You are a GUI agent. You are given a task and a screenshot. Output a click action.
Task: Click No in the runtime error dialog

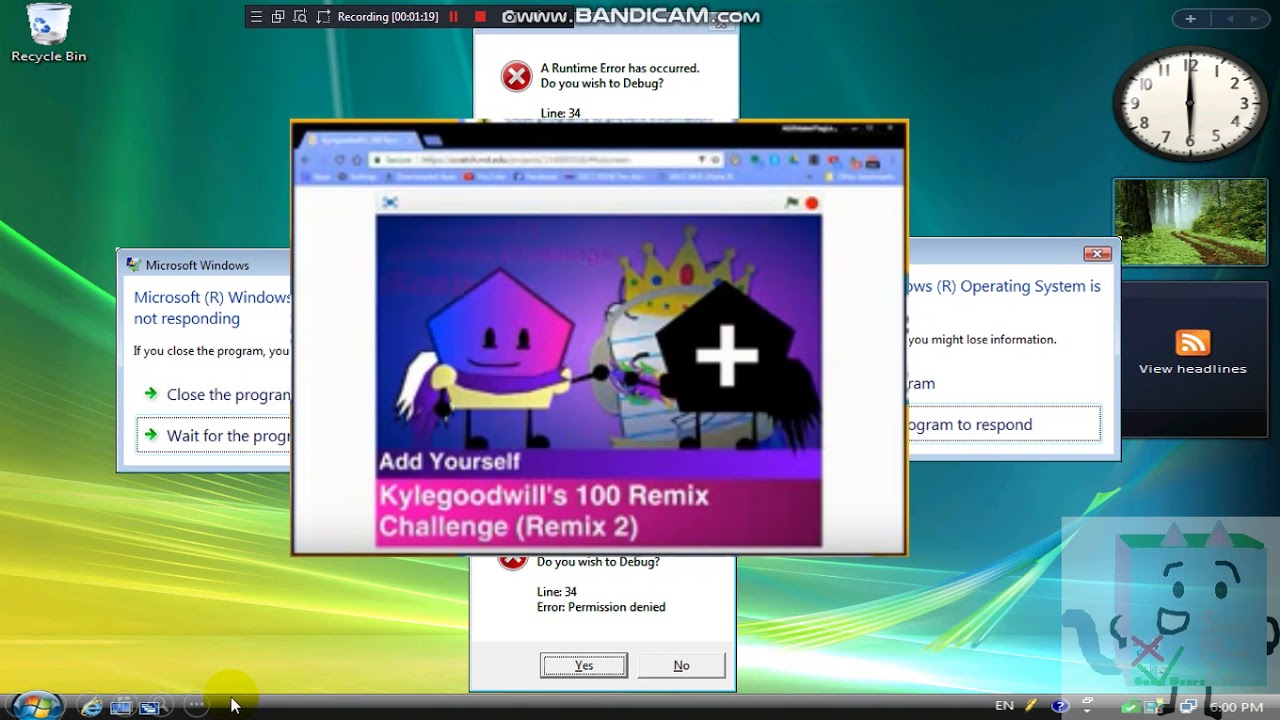pyautogui.click(x=681, y=665)
